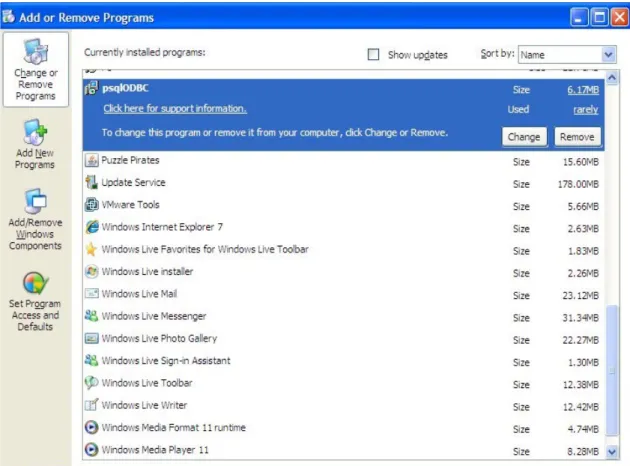Open 'Click here for support information' link
The image size is (630, 466).
coord(175,108)
